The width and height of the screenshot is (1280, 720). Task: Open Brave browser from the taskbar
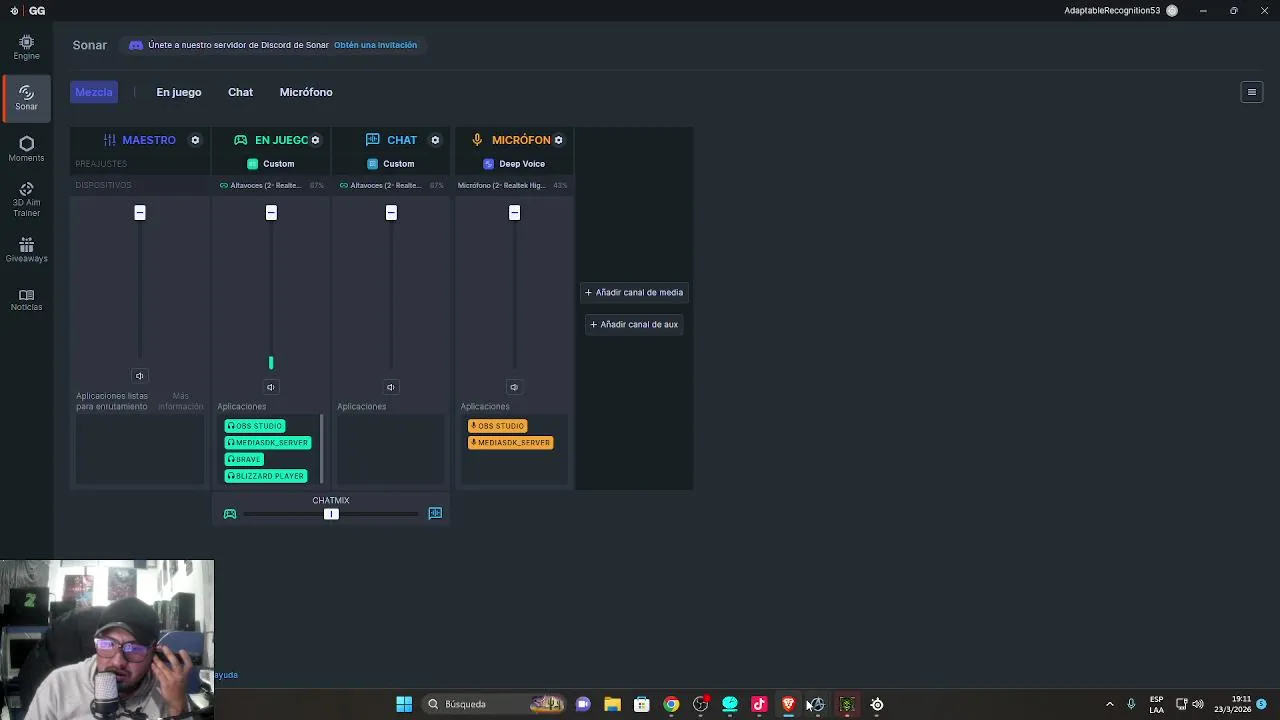[788, 704]
